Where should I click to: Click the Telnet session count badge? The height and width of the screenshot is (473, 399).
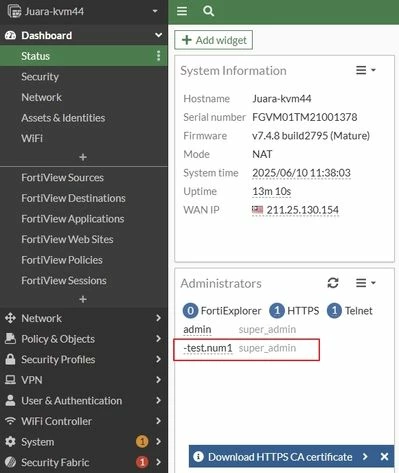[x=334, y=311]
